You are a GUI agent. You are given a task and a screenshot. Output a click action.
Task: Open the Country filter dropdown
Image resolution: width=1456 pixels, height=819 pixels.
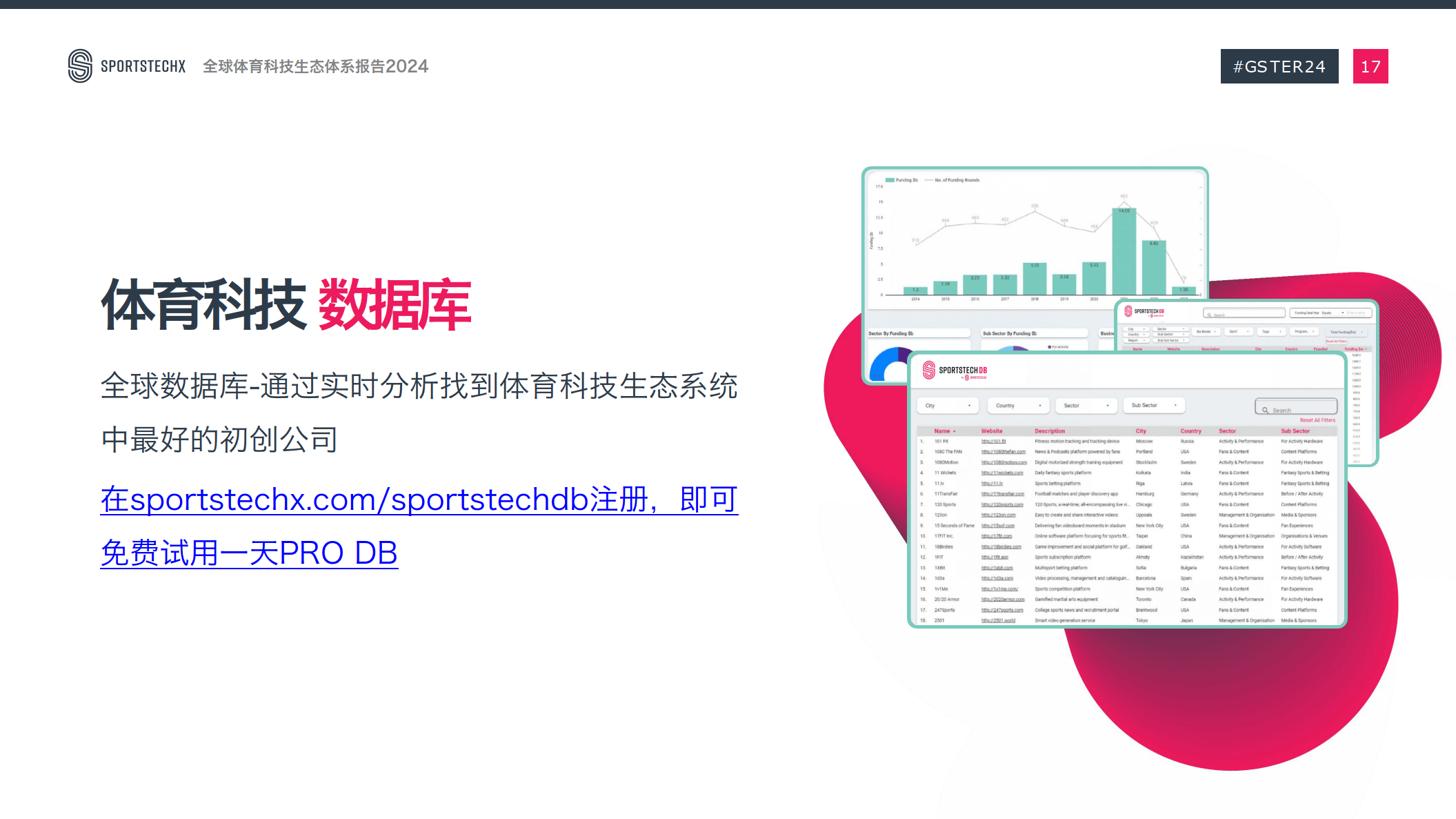[1018, 406]
